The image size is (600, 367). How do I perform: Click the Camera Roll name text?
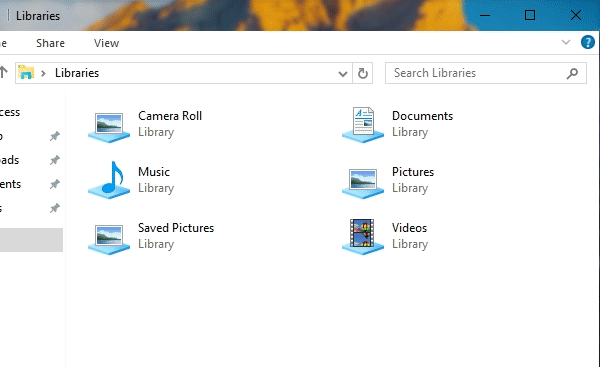click(x=170, y=116)
